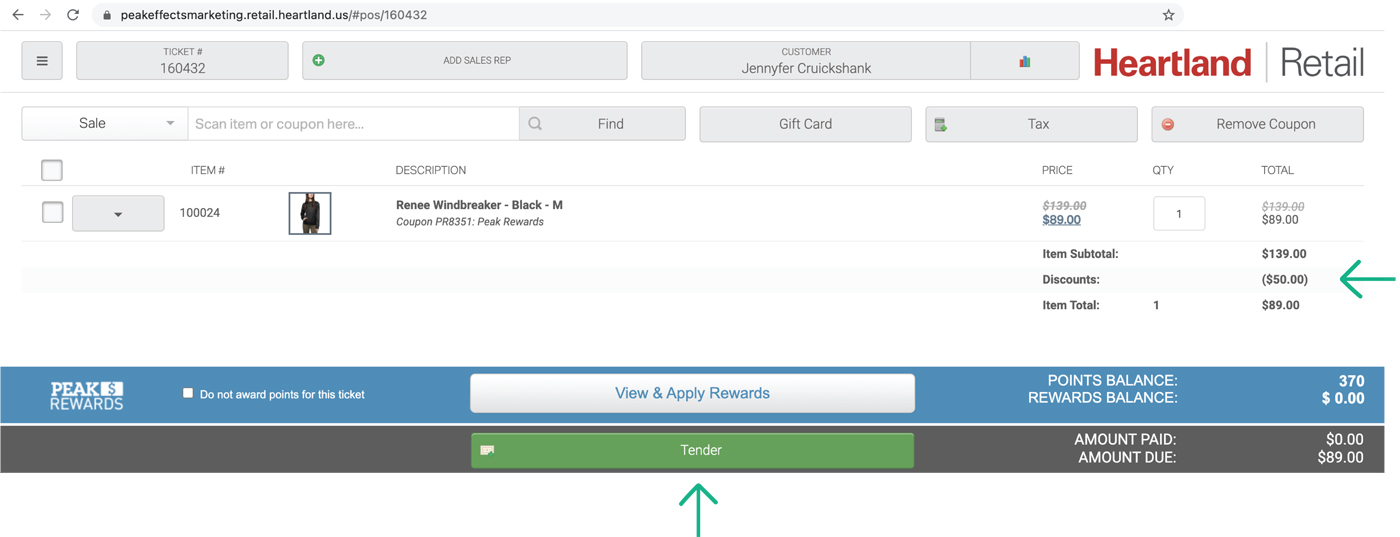Toggle the select-all items checkbox
The height and width of the screenshot is (537, 1400).
pyautogui.click(x=52, y=170)
